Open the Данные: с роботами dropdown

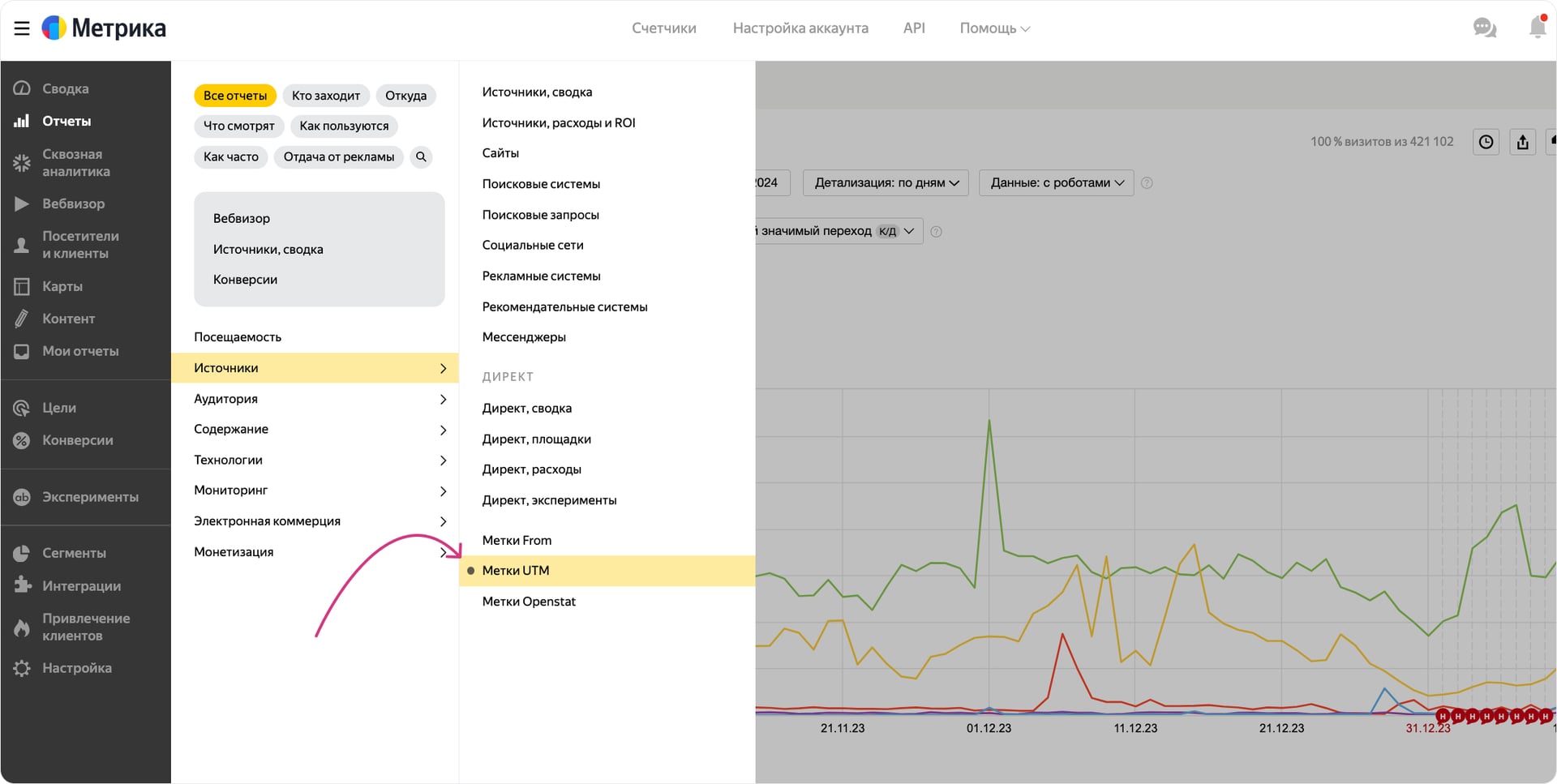(x=1056, y=183)
